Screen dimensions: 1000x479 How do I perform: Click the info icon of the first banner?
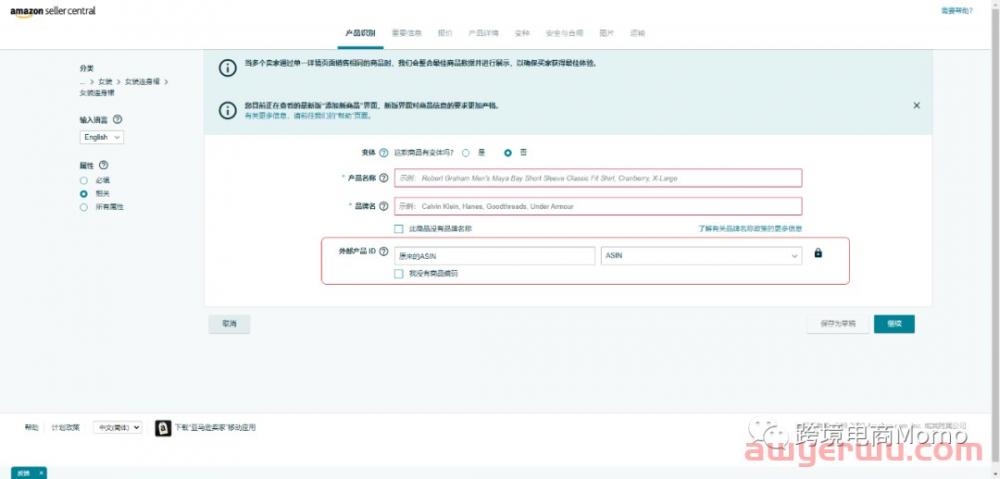coord(228,68)
